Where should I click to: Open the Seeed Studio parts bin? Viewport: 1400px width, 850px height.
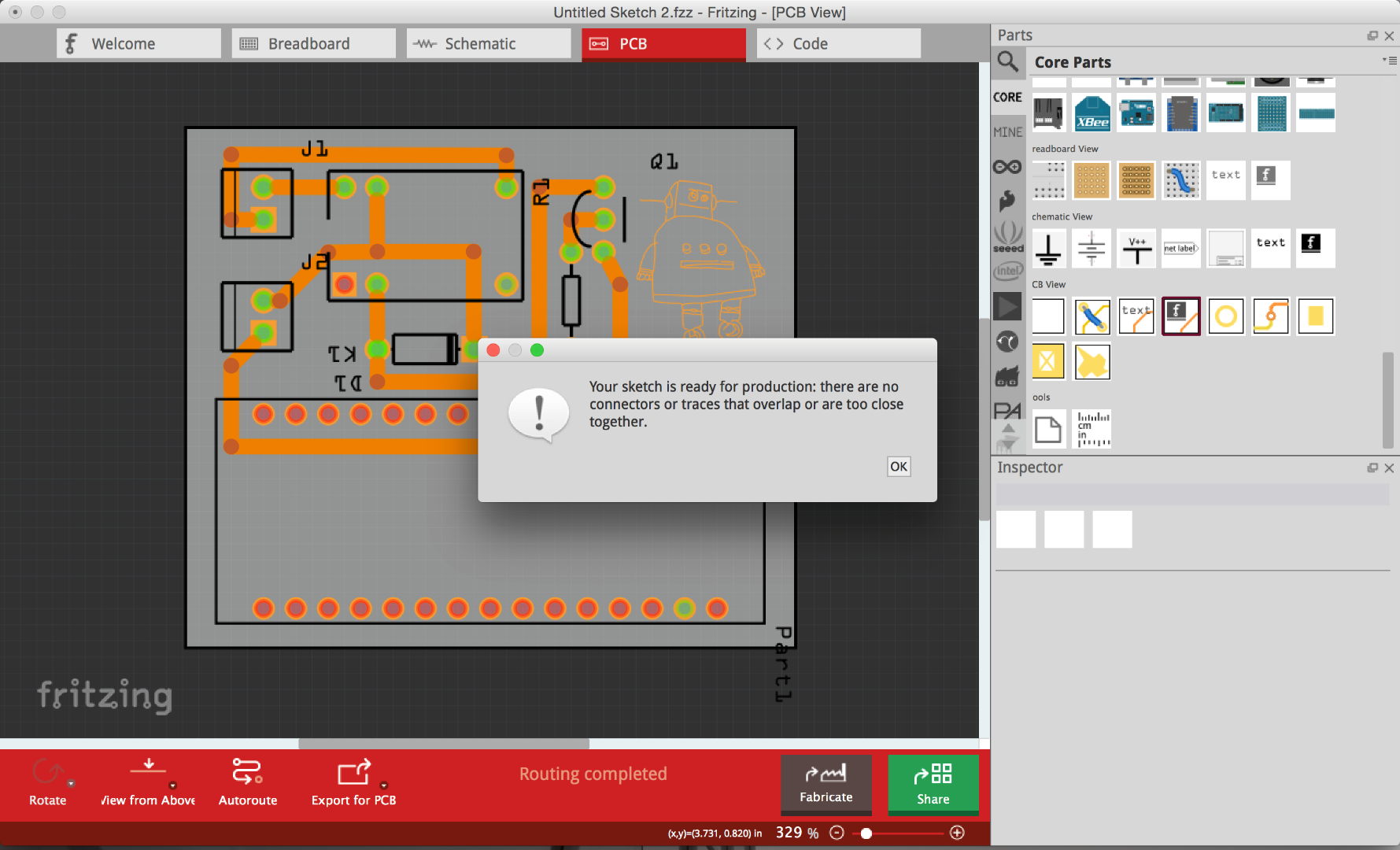(1008, 240)
